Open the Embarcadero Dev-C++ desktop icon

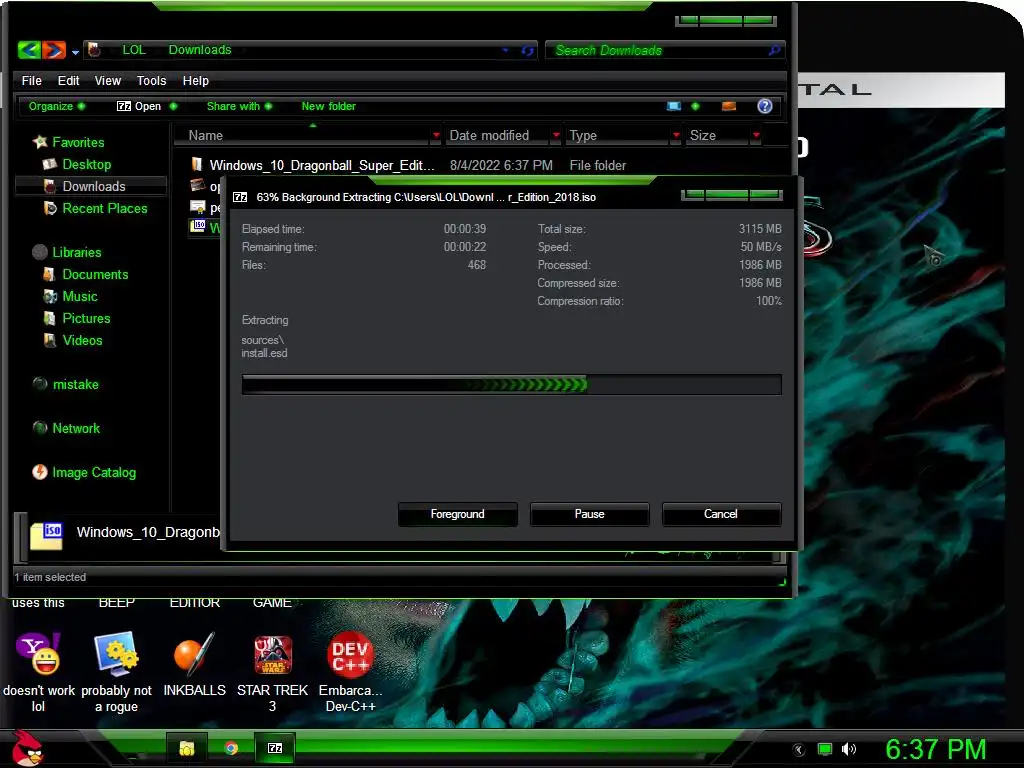pos(351,671)
